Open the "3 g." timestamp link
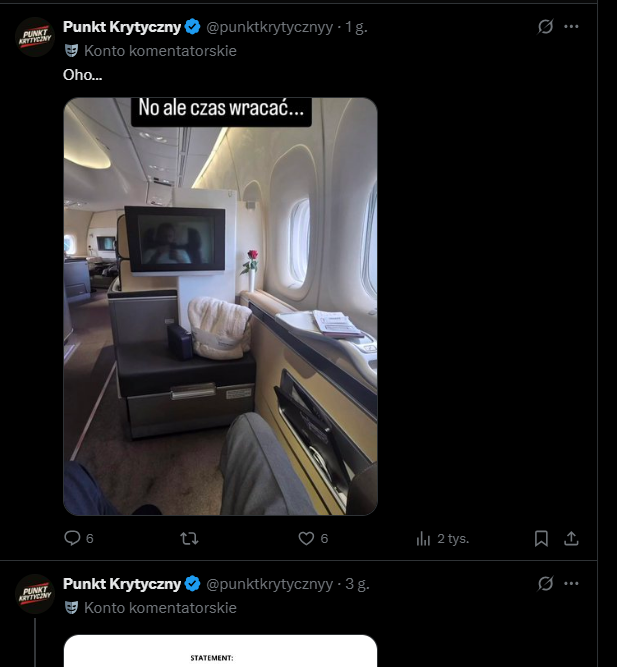 (356, 583)
